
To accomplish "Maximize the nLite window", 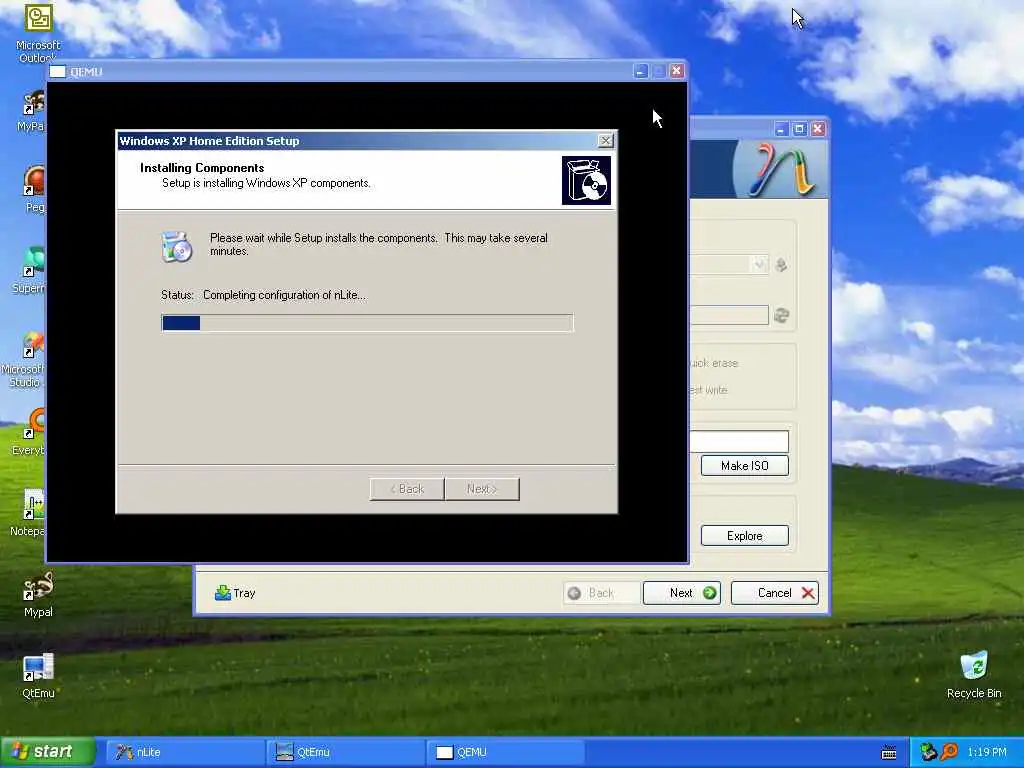I will click(799, 129).
